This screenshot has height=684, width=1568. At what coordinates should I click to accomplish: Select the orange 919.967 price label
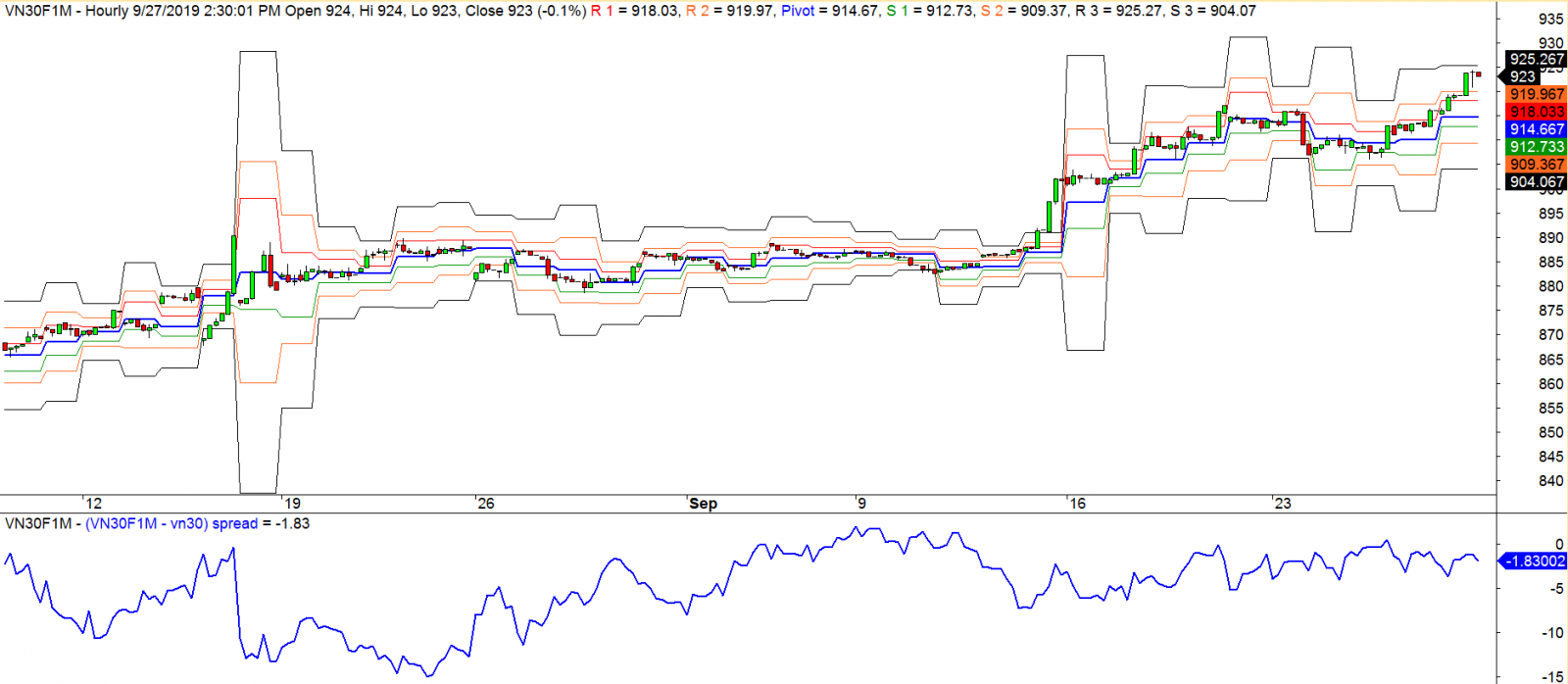pyautogui.click(x=1537, y=95)
